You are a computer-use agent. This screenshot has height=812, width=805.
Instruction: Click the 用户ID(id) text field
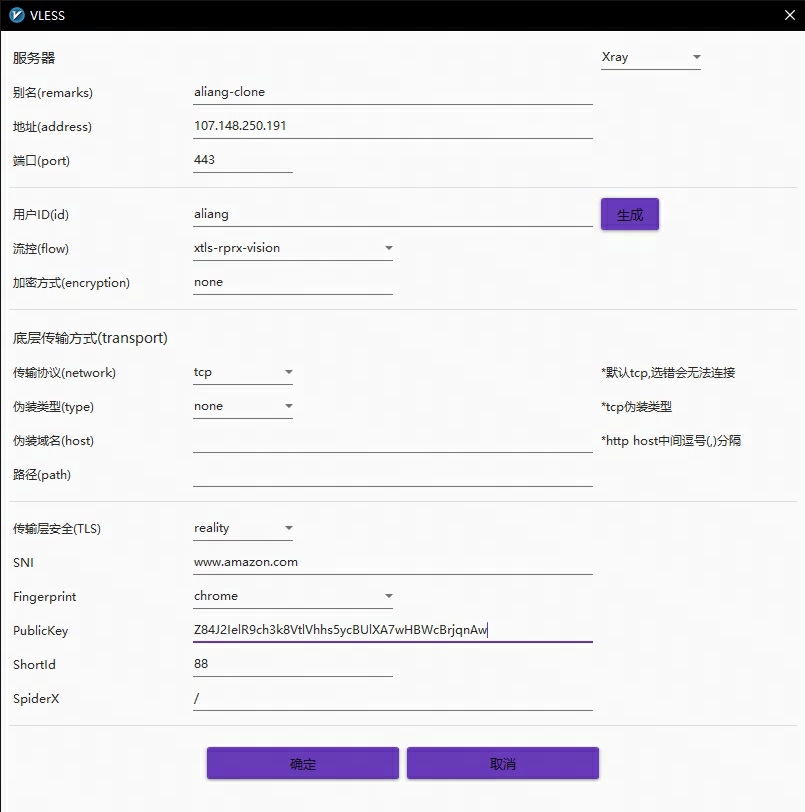coord(392,214)
